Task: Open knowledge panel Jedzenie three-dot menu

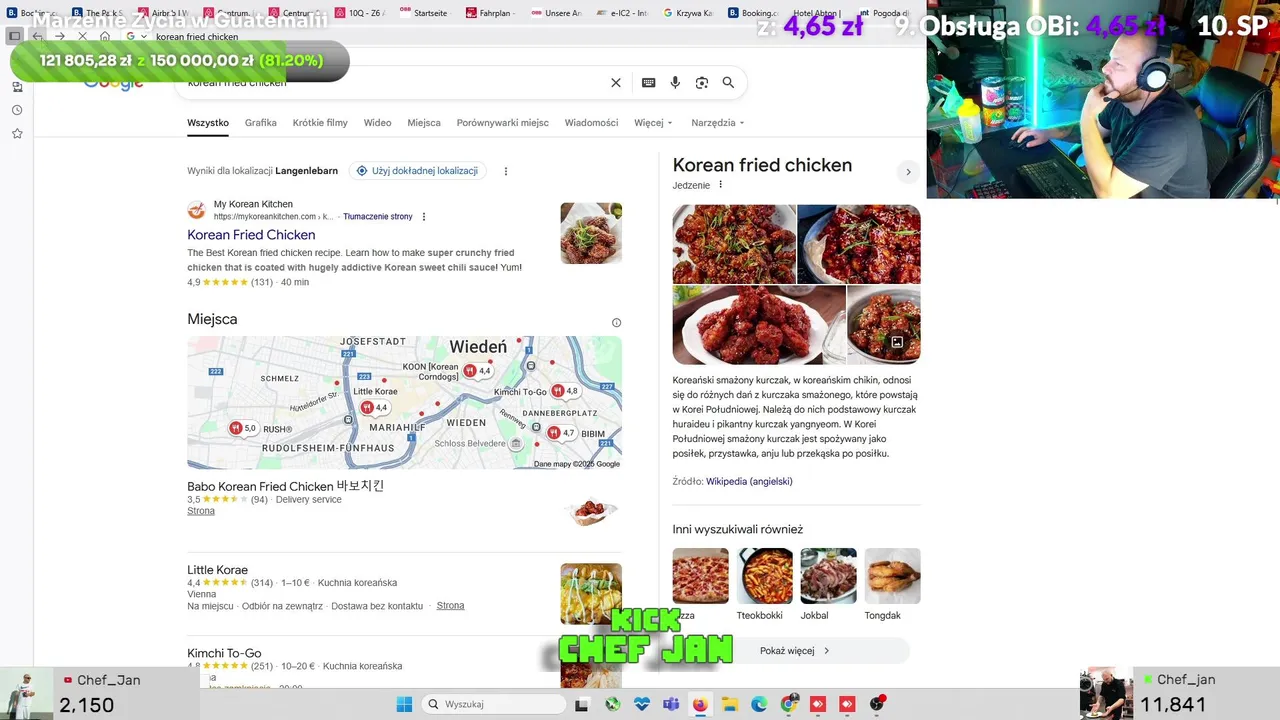Action: click(720, 185)
